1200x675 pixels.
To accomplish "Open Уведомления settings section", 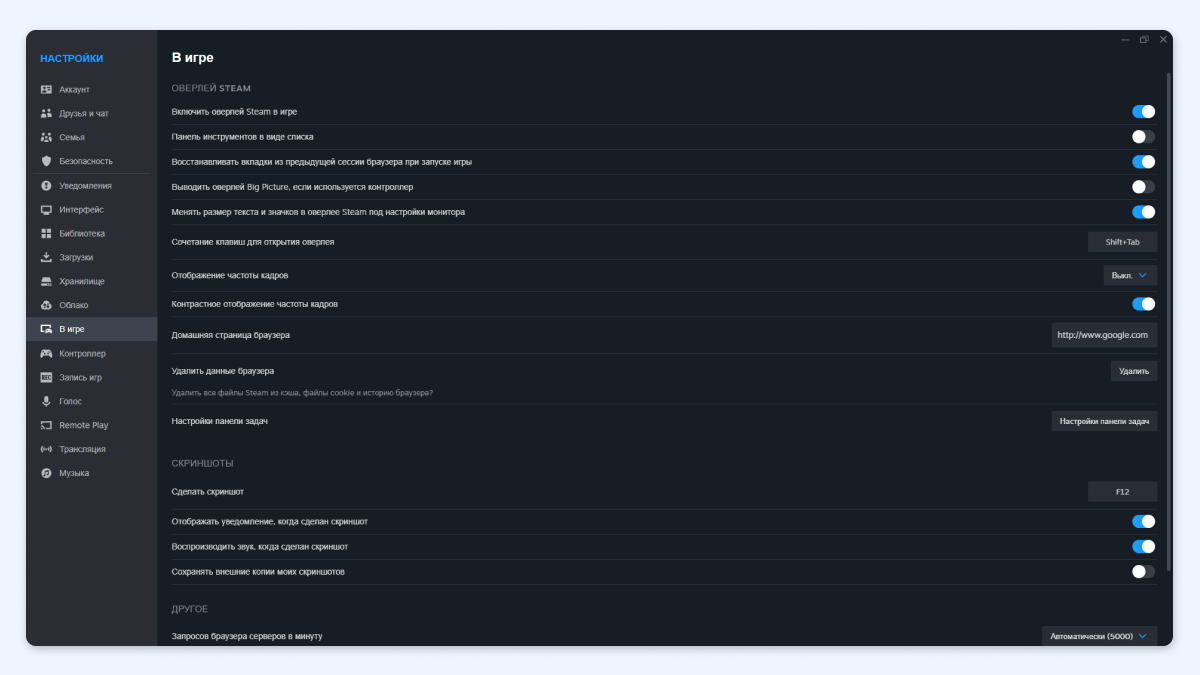I will [x=92, y=186].
